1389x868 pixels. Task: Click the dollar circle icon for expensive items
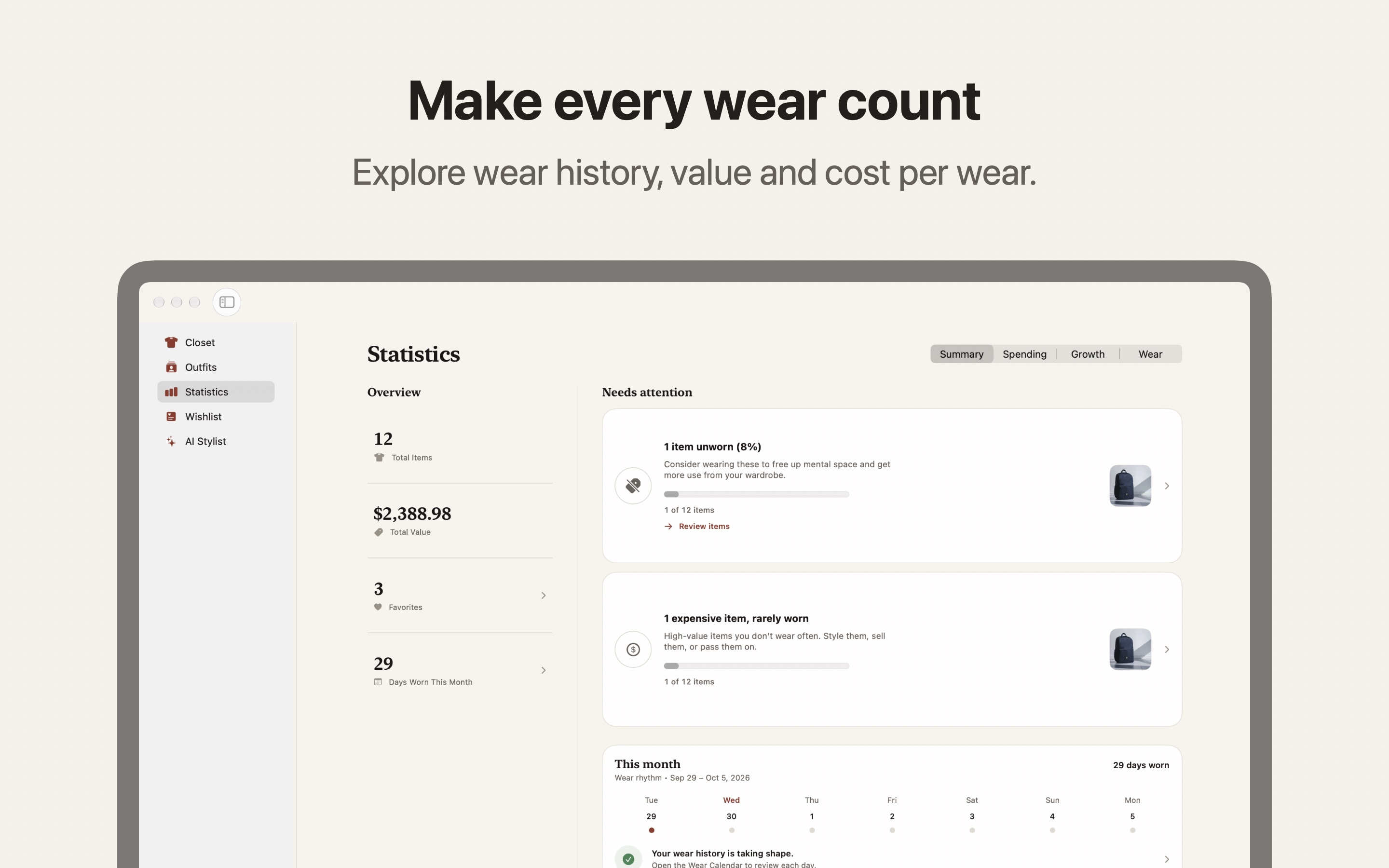(633, 649)
